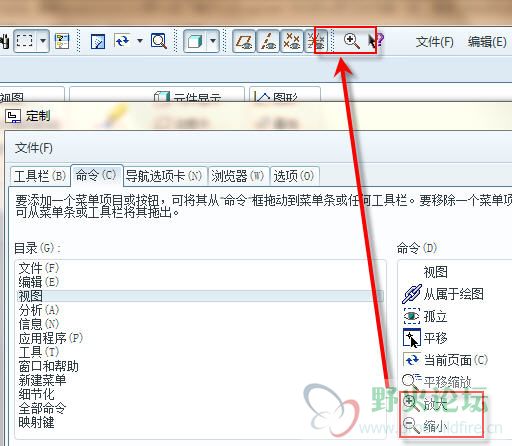The image size is (512, 446).
Task: Click the zoom window magnifier icon
Action: pyautogui.click(x=159, y=41)
